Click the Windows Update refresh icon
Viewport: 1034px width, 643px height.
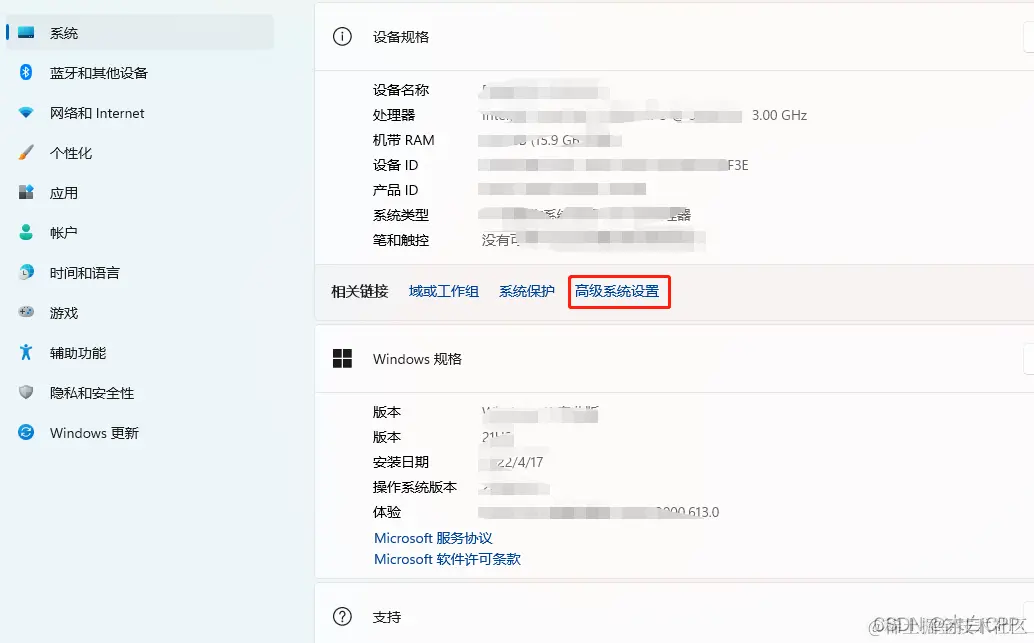pos(26,433)
